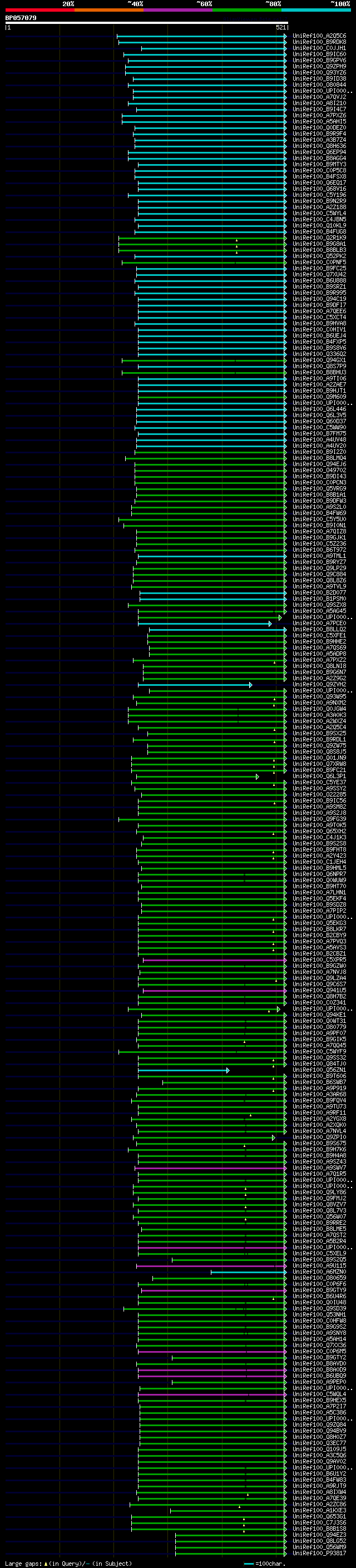The height and width of the screenshot is (1568, 356).
Task: Select the UniRef100_Q93YZ6 hit
Action: click(x=319, y=72)
